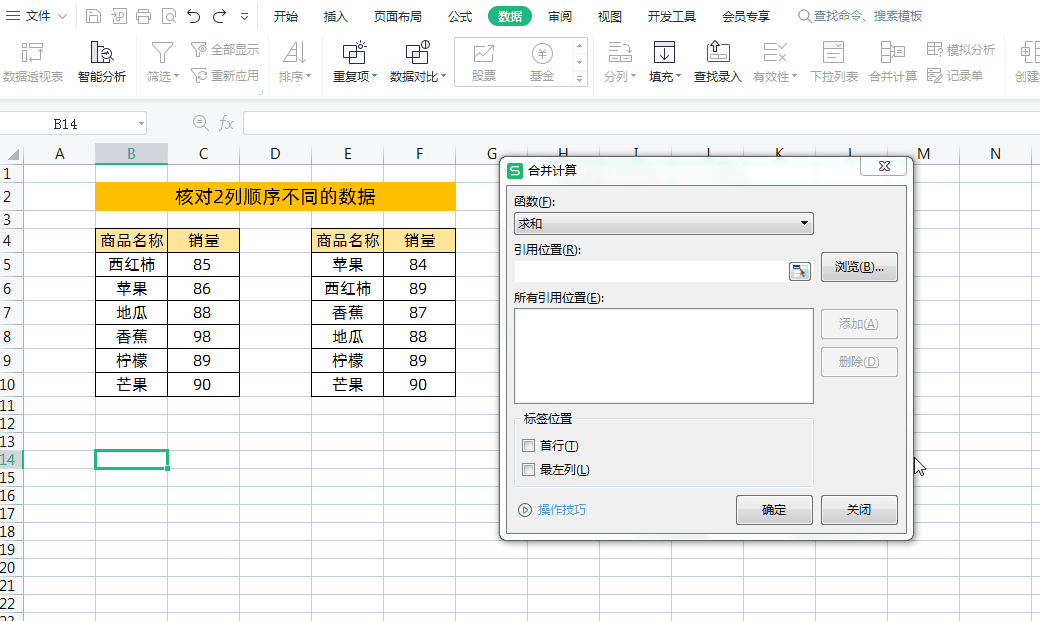Click the 合并计算 consolidate icon in the ribbon
The width and height of the screenshot is (1040, 621).
tap(892, 52)
